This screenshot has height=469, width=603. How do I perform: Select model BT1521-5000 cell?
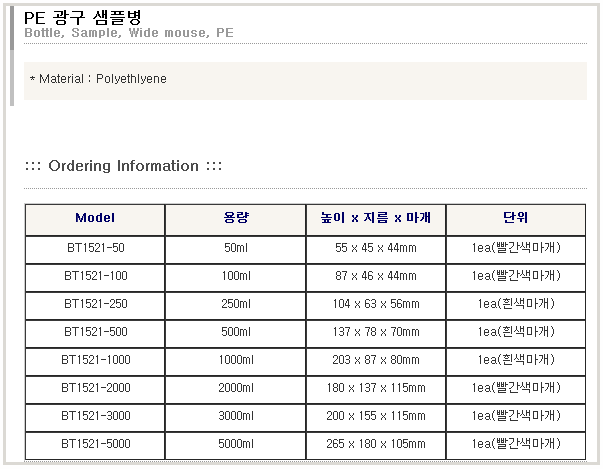pos(95,443)
